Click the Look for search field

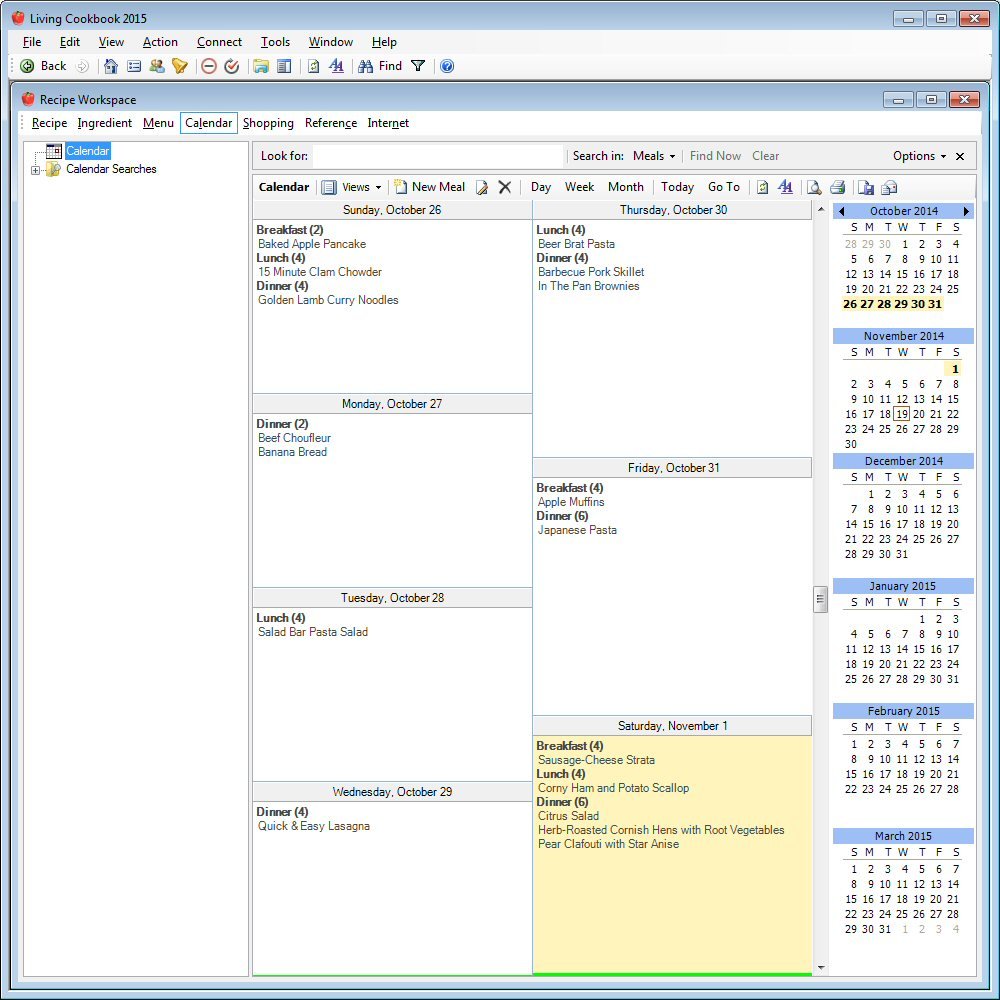(x=438, y=156)
